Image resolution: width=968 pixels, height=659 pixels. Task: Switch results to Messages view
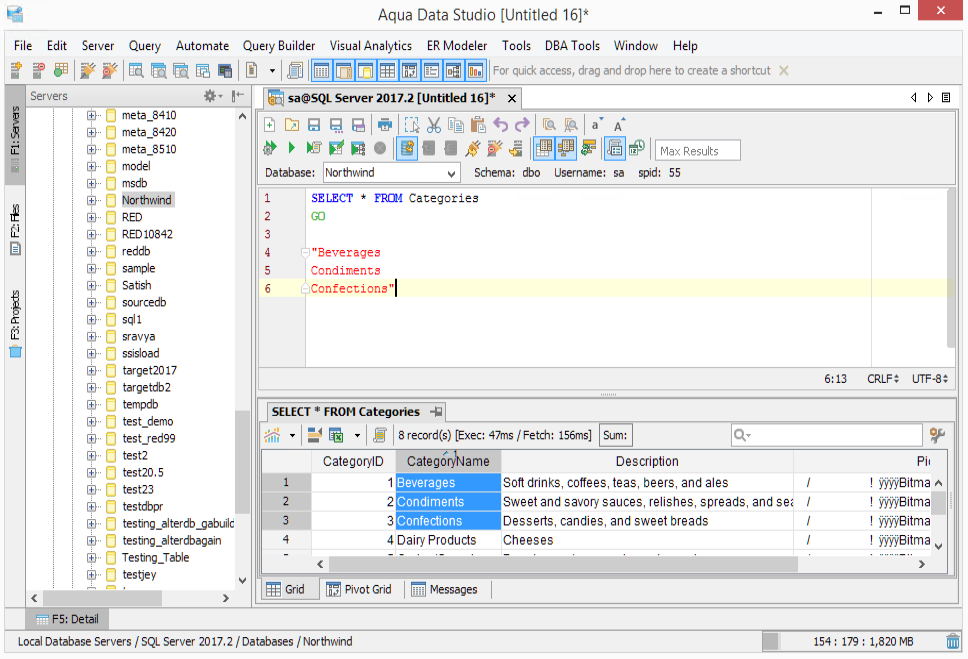(x=444, y=589)
